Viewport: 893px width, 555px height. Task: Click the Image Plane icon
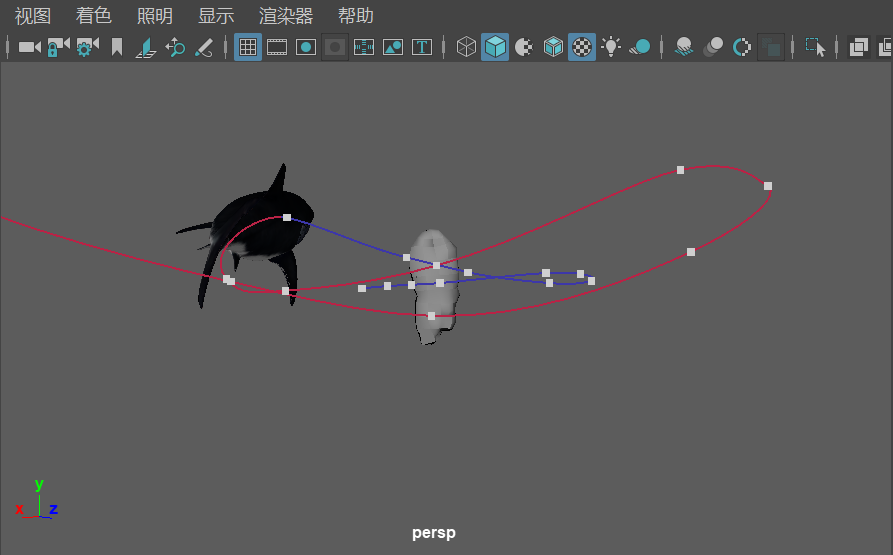point(146,47)
